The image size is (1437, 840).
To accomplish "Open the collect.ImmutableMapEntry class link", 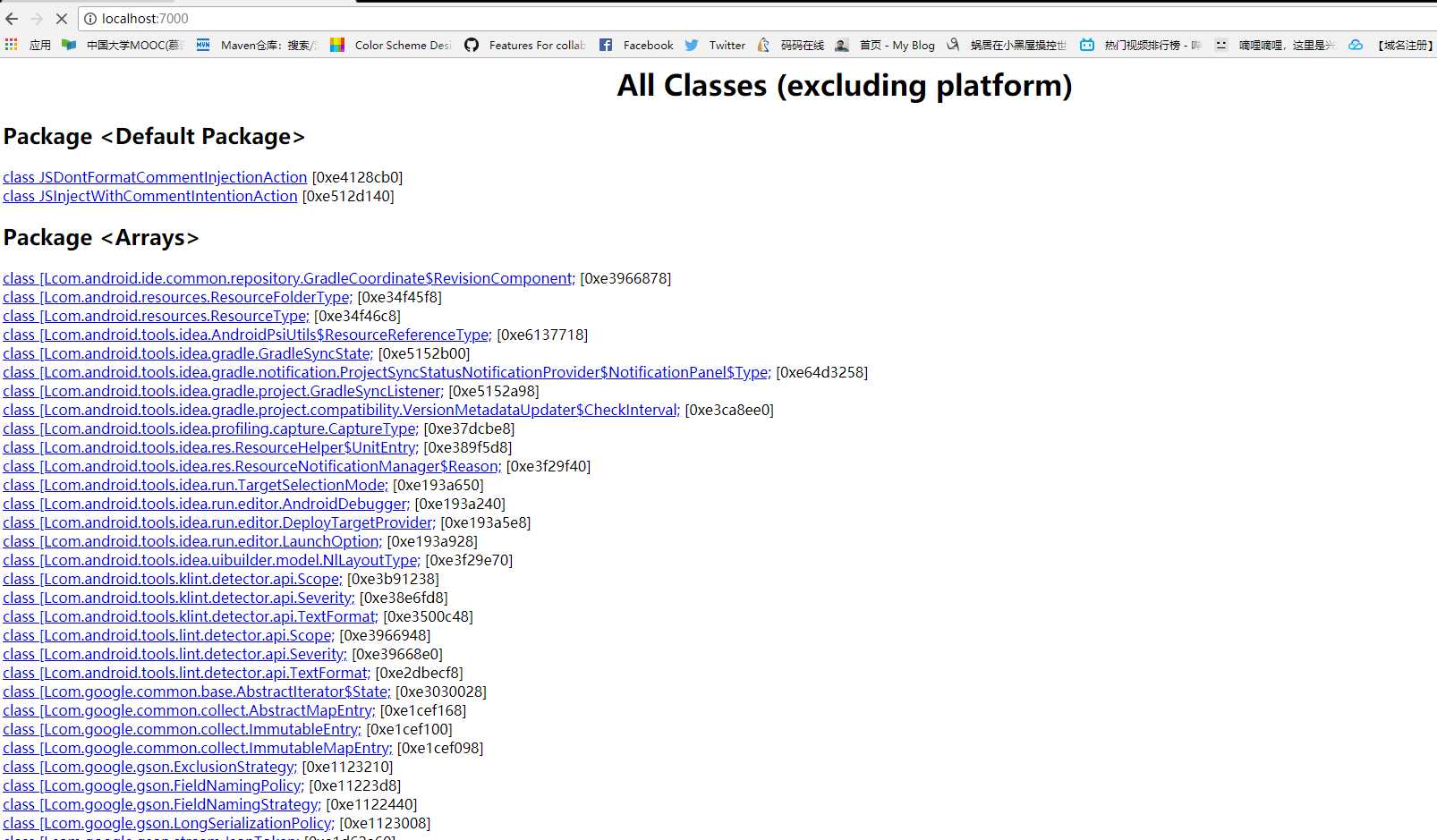I will [x=198, y=748].
